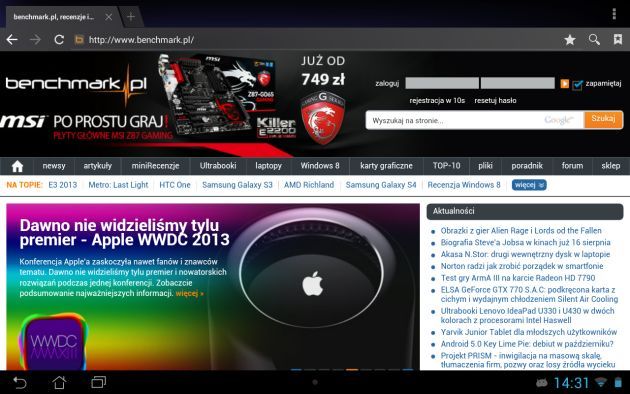Open the HTC One topic link
This screenshot has width=630, height=394.
click(175, 185)
